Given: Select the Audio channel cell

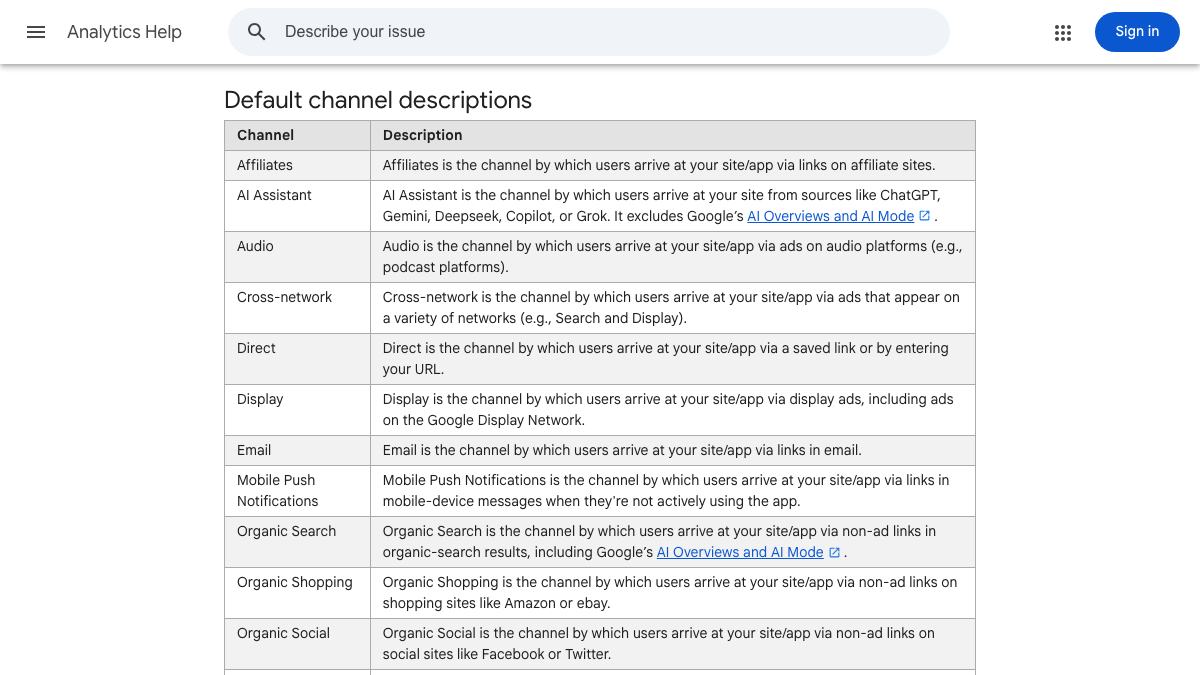Looking at the screenshot, I should [x=298, y=257].
